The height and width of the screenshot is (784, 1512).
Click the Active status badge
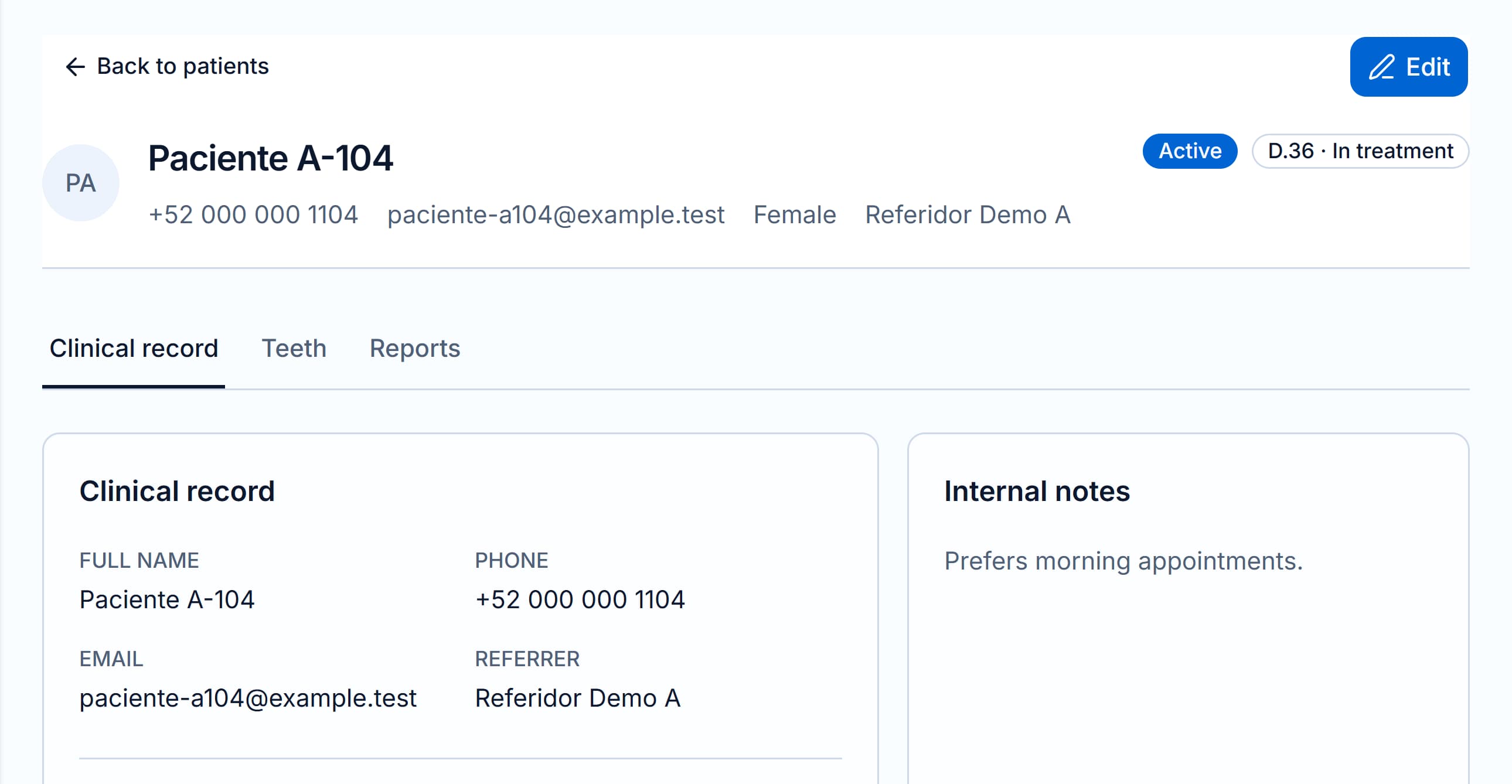1190,151
